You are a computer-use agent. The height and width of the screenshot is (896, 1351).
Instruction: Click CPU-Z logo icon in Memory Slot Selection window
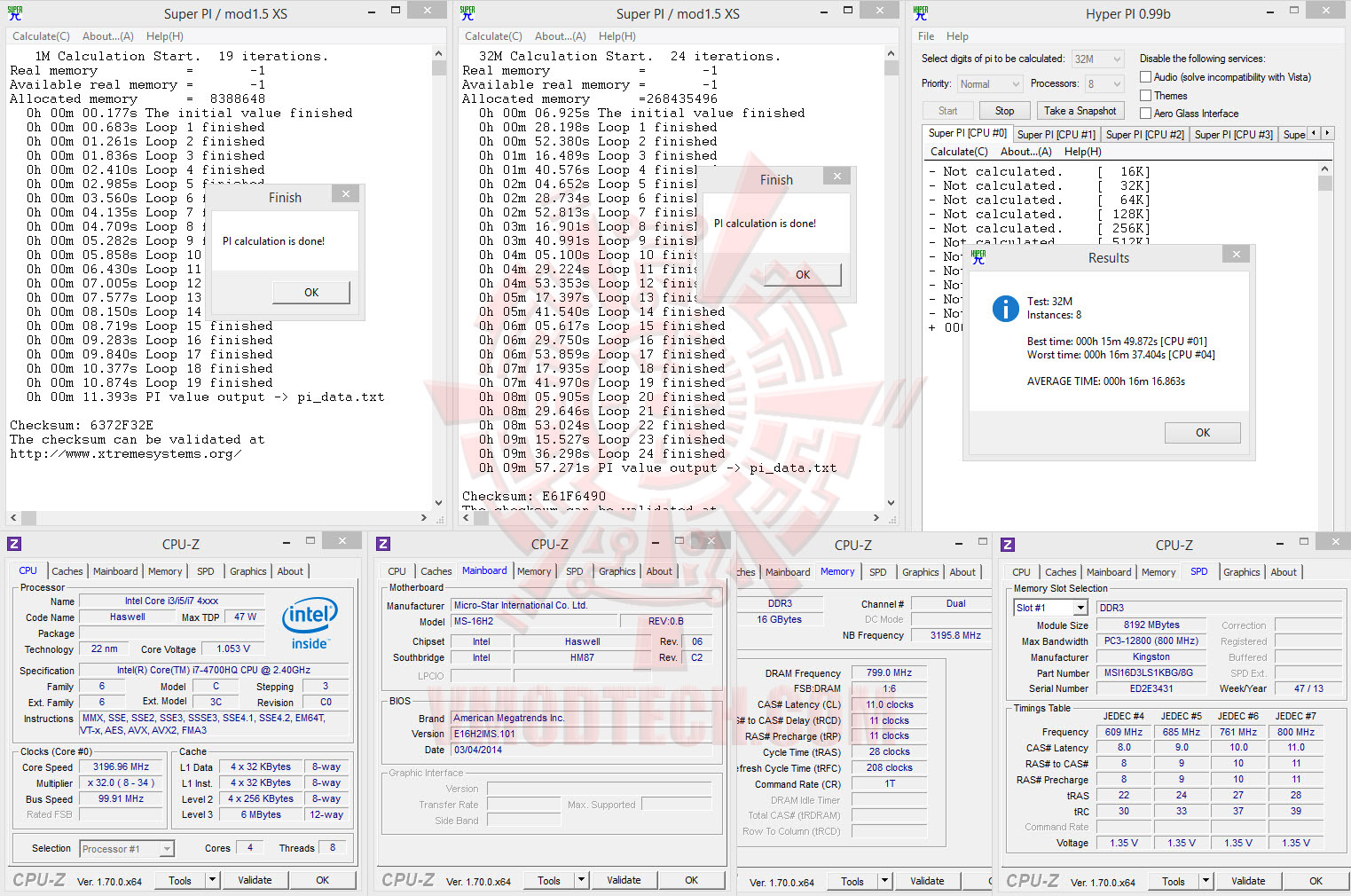click(1008, 544)
